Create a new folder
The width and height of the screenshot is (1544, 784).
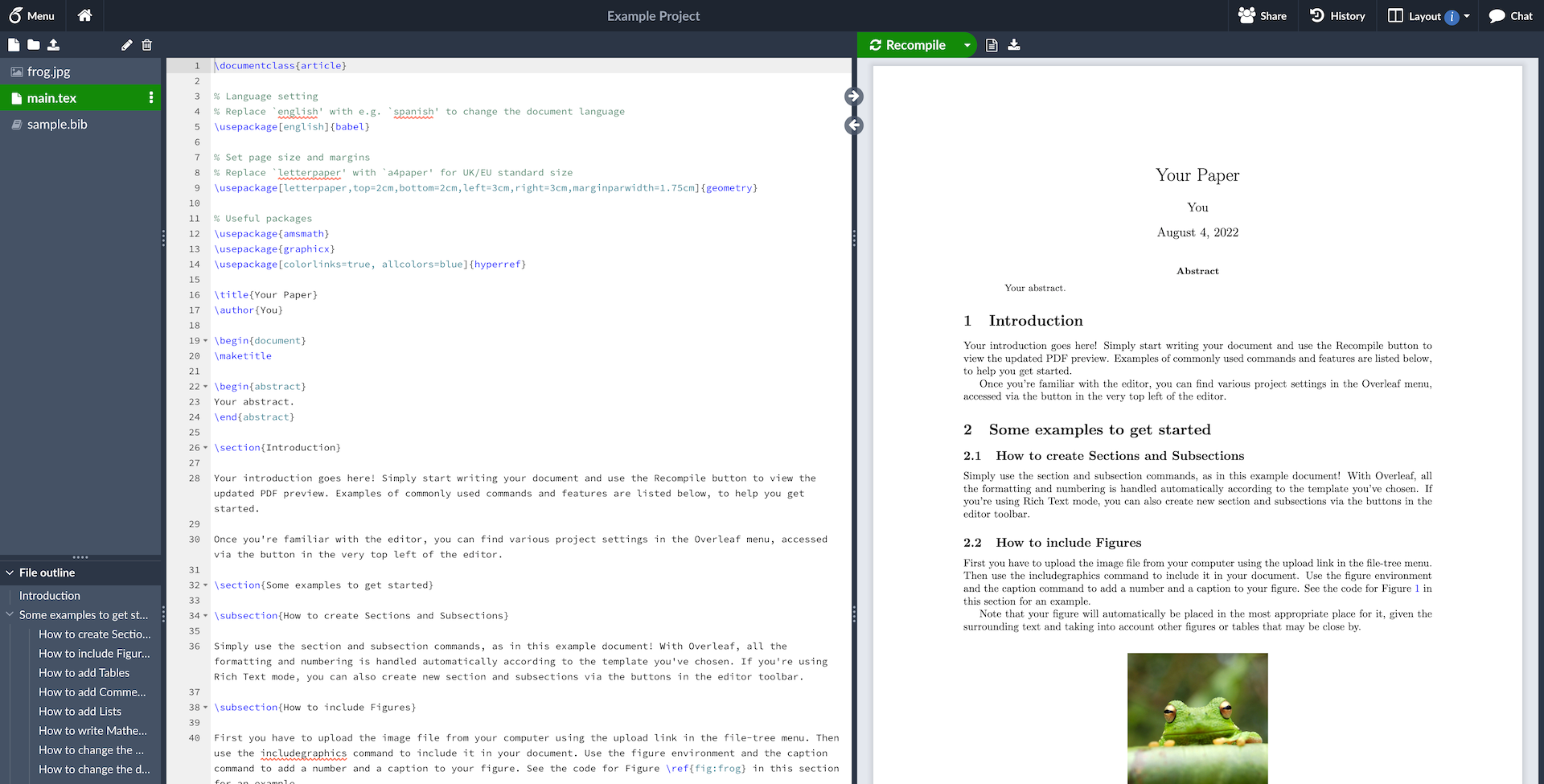tap(33, 45)
